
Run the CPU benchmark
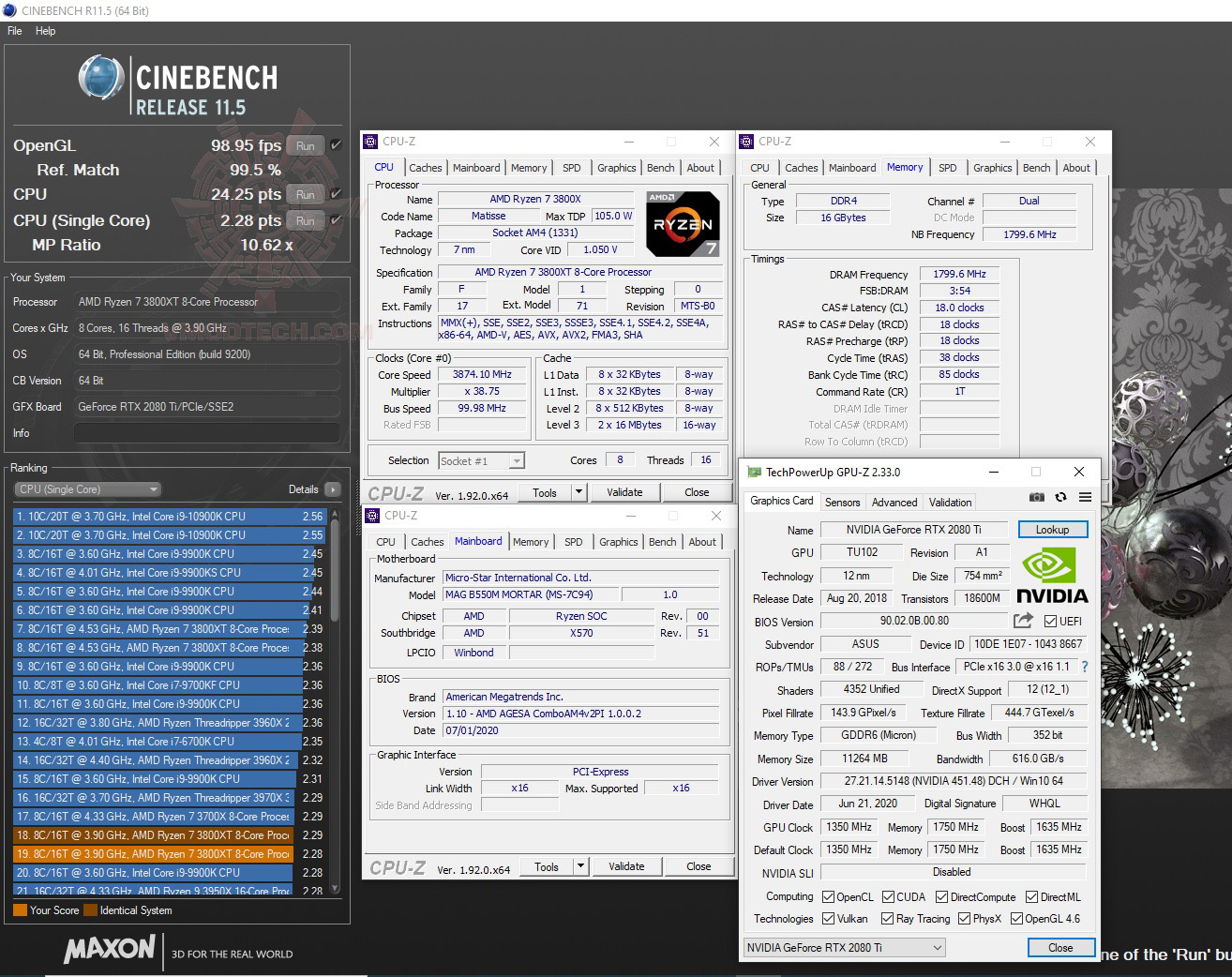(306, 194)
